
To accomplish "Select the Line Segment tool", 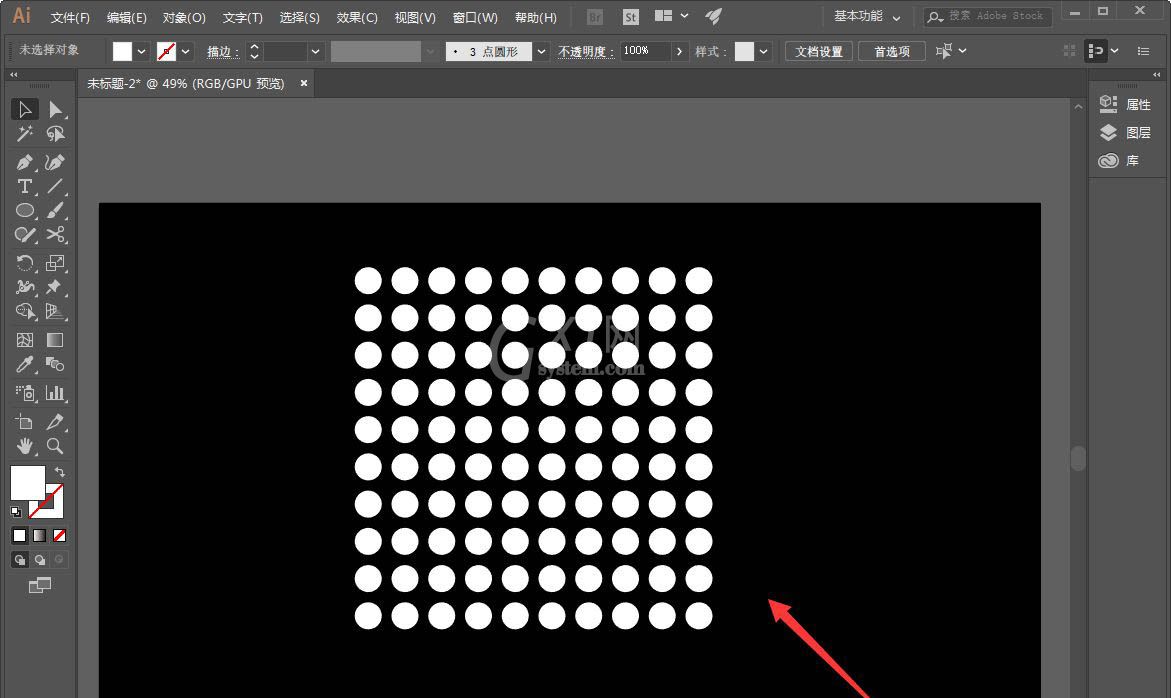I will [x=55, y=186].
